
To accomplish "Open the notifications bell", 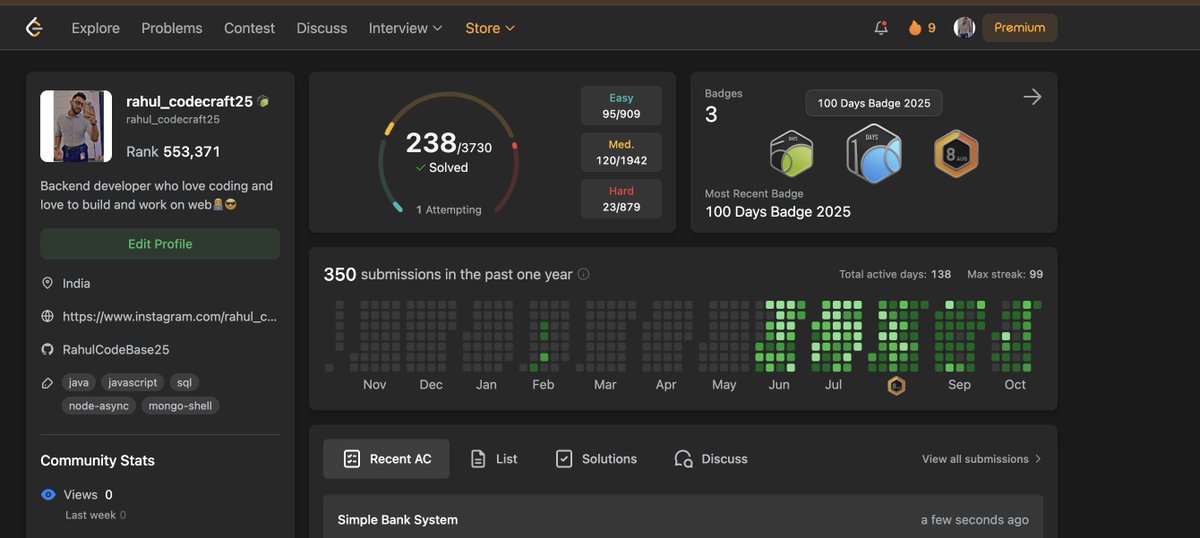I will pyautogui.click(x=881, y=28).
